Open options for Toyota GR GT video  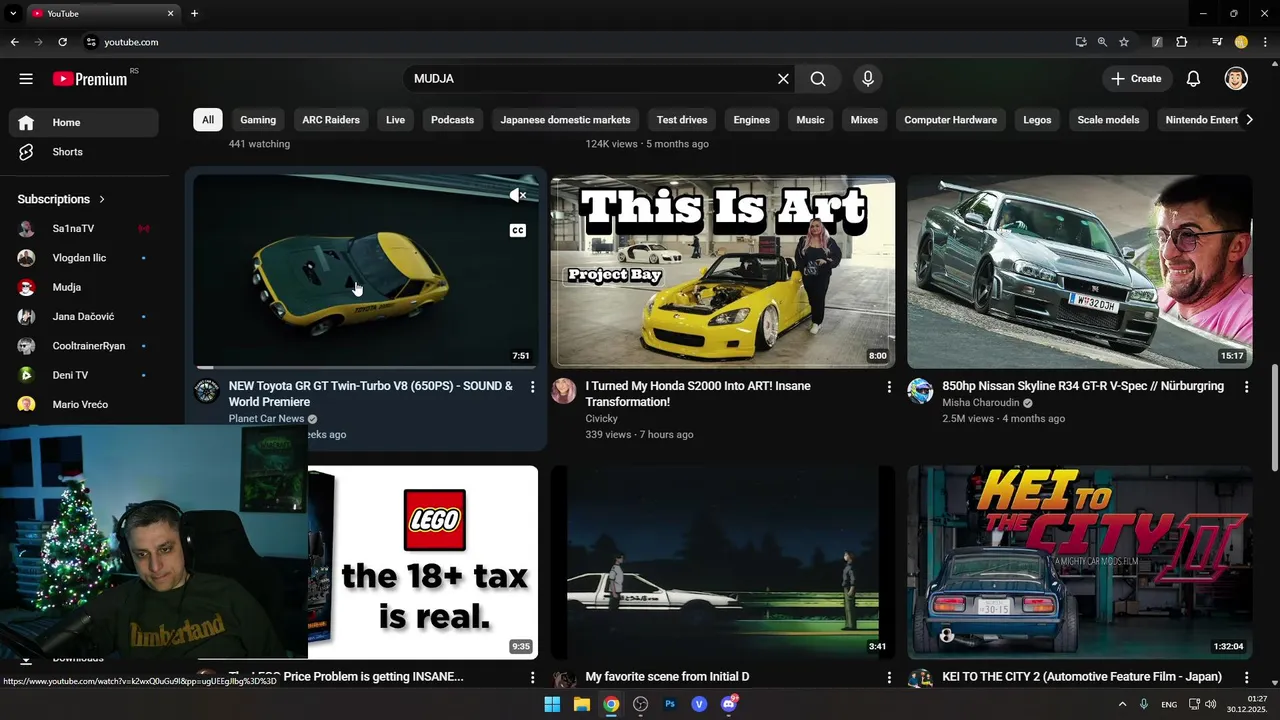[532, 387]
